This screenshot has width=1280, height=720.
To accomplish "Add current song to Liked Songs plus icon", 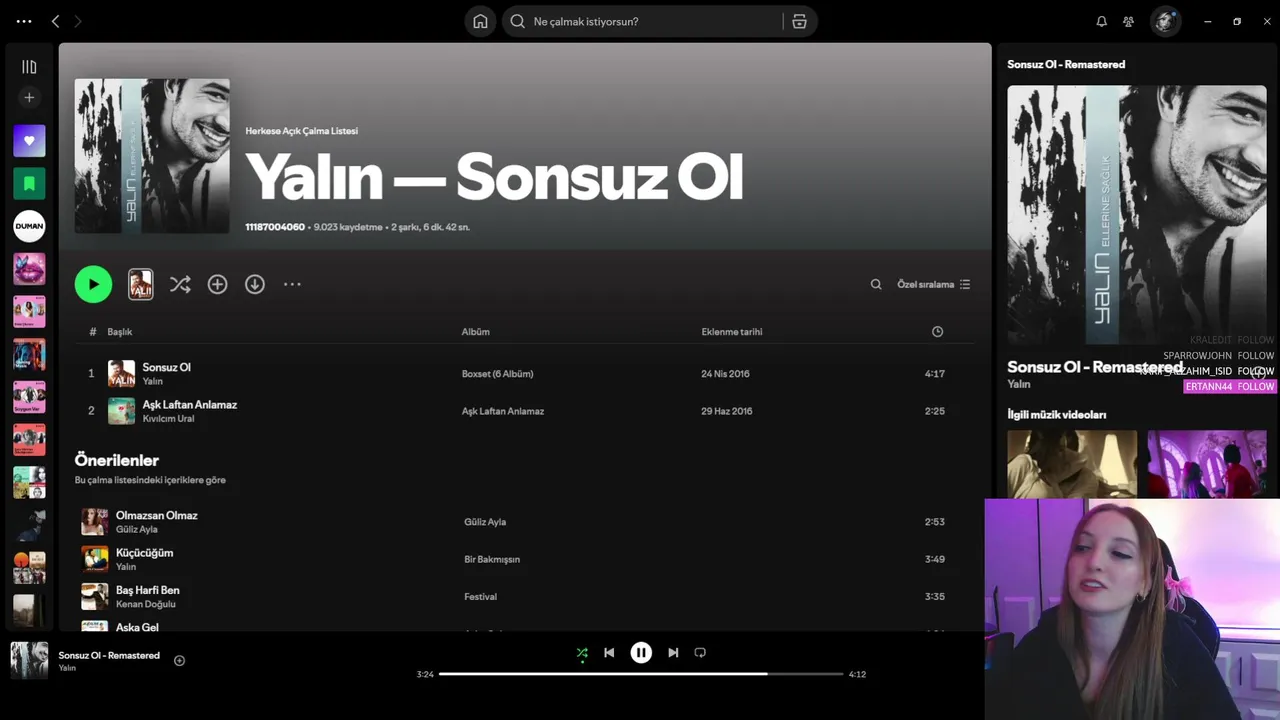I will pyautogui.click(x=180, y=660).
